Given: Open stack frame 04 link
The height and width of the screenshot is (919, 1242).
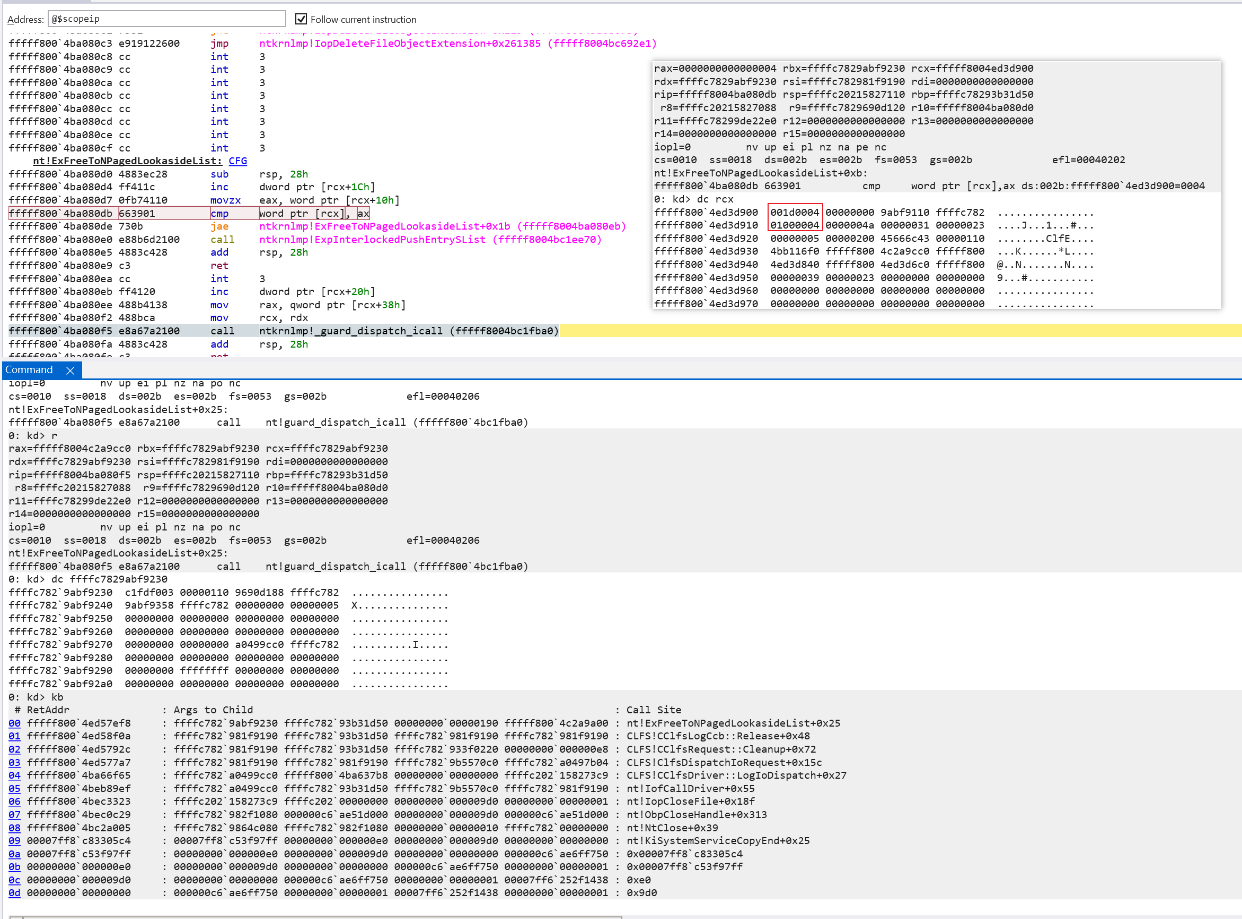Looking at the screenshot, I should 14,775.
